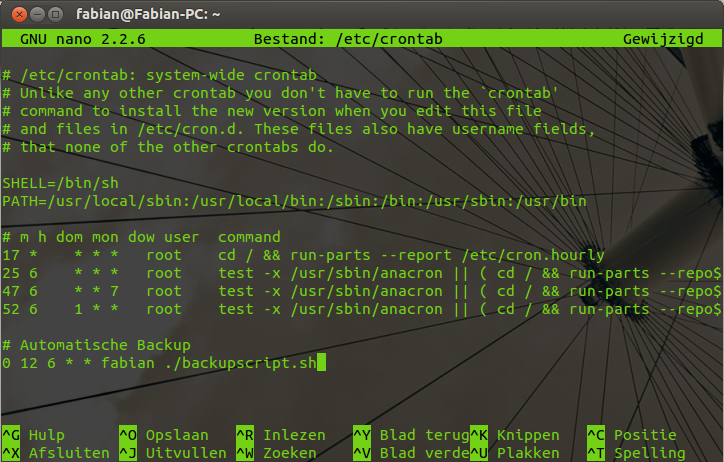The height and width of the screenshot is (462, 724).
Task: Click the ^U Plakken shortcut
Action: 515,453
